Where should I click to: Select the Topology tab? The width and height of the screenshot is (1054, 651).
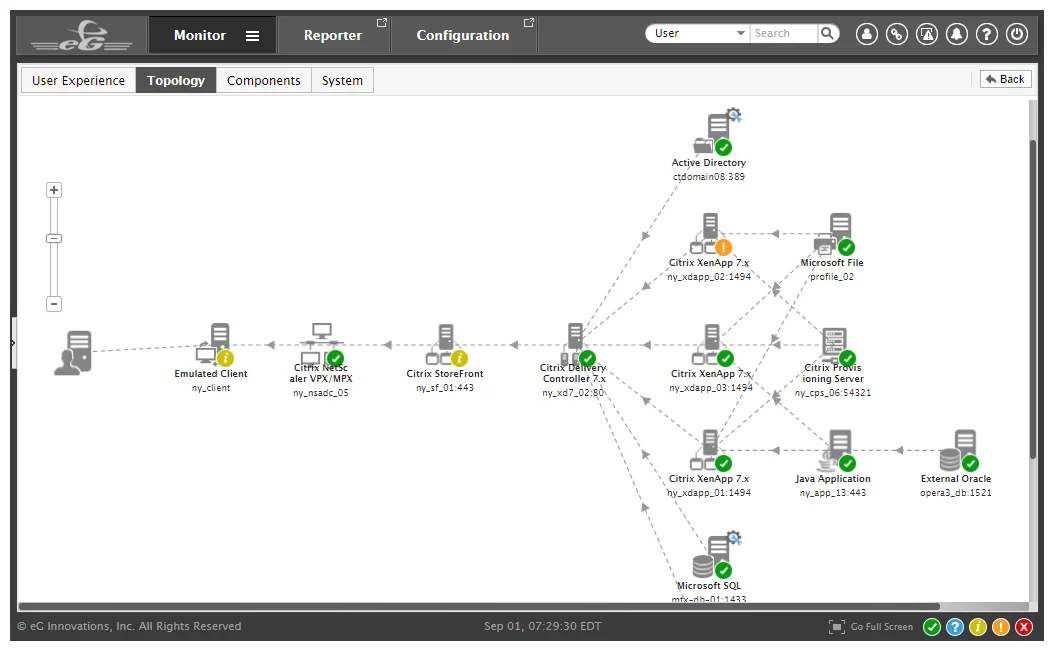[176, 80]
